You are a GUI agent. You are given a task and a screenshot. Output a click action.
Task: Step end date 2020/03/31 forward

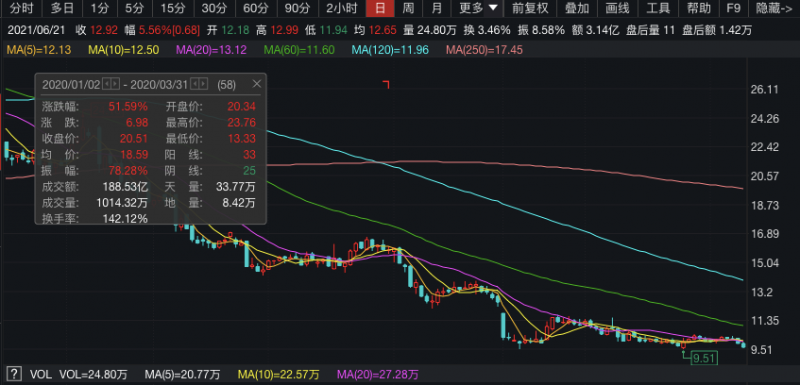tap(204, 84)
